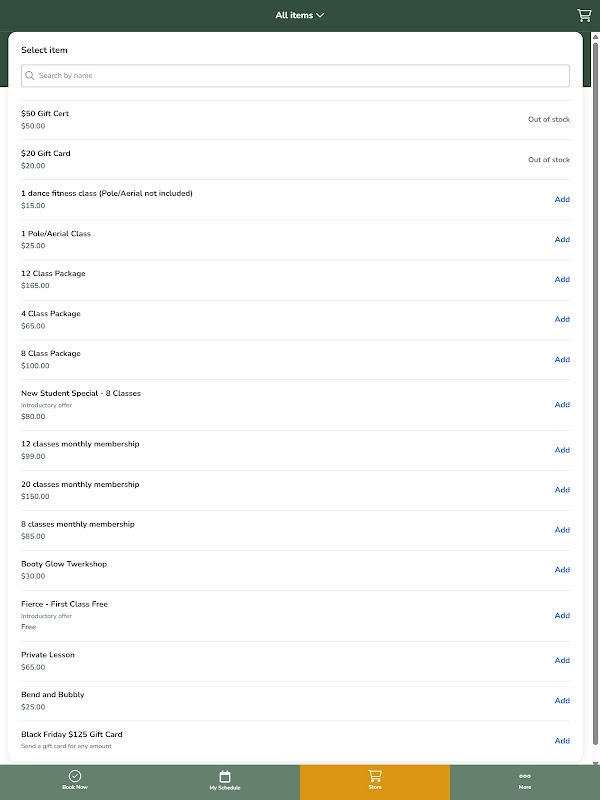Add the 12 Class Package
The height and width of the screenshot is (800, 600).
coord(562,280)
